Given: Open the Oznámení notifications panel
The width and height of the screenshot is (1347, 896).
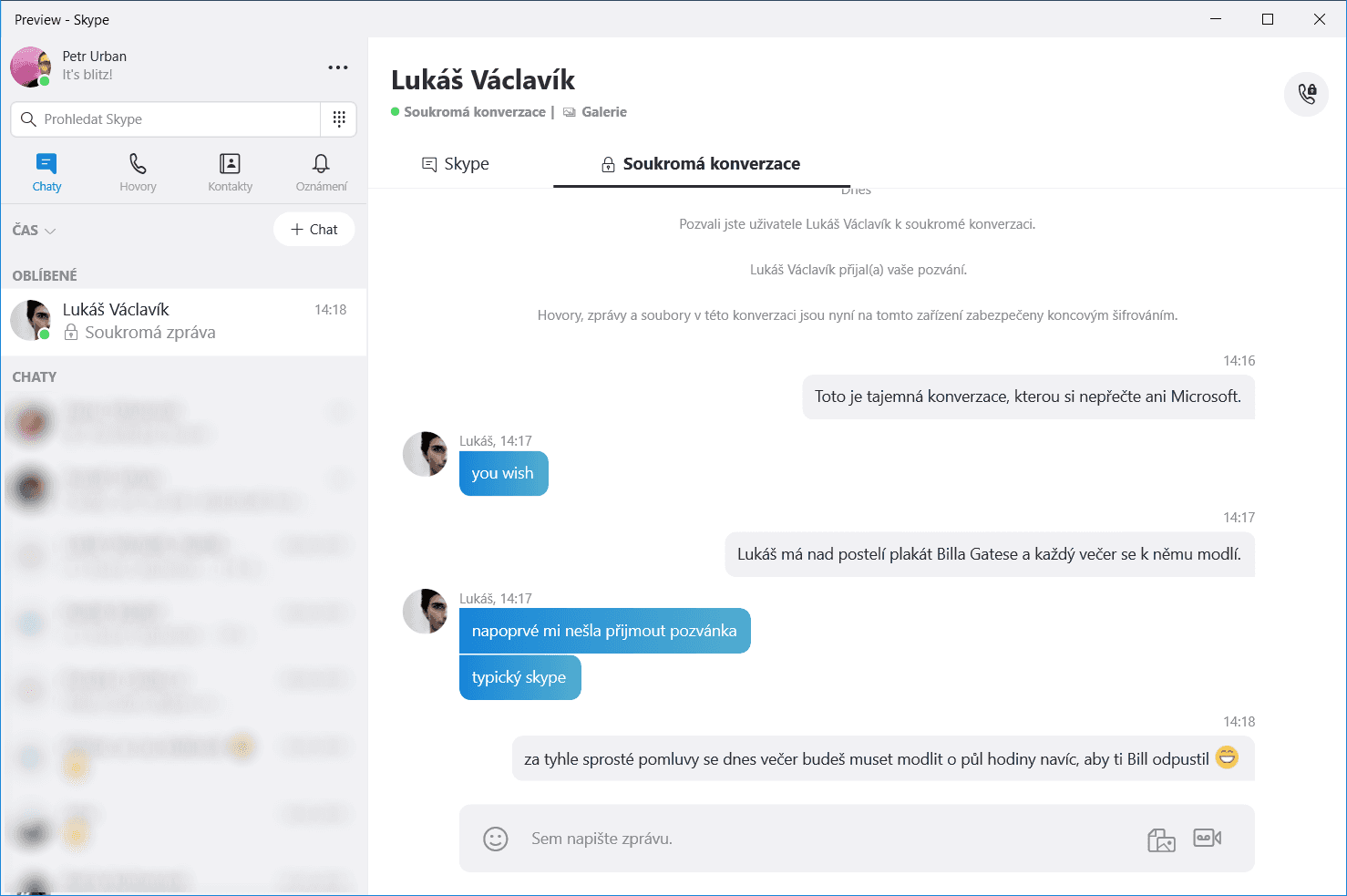Looking at the screenshot, I should pos(320,171).
